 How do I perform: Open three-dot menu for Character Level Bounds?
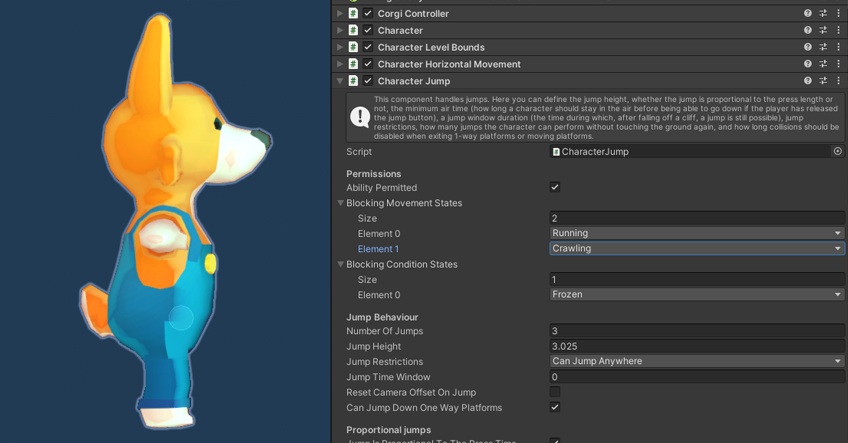coord(838,47)
